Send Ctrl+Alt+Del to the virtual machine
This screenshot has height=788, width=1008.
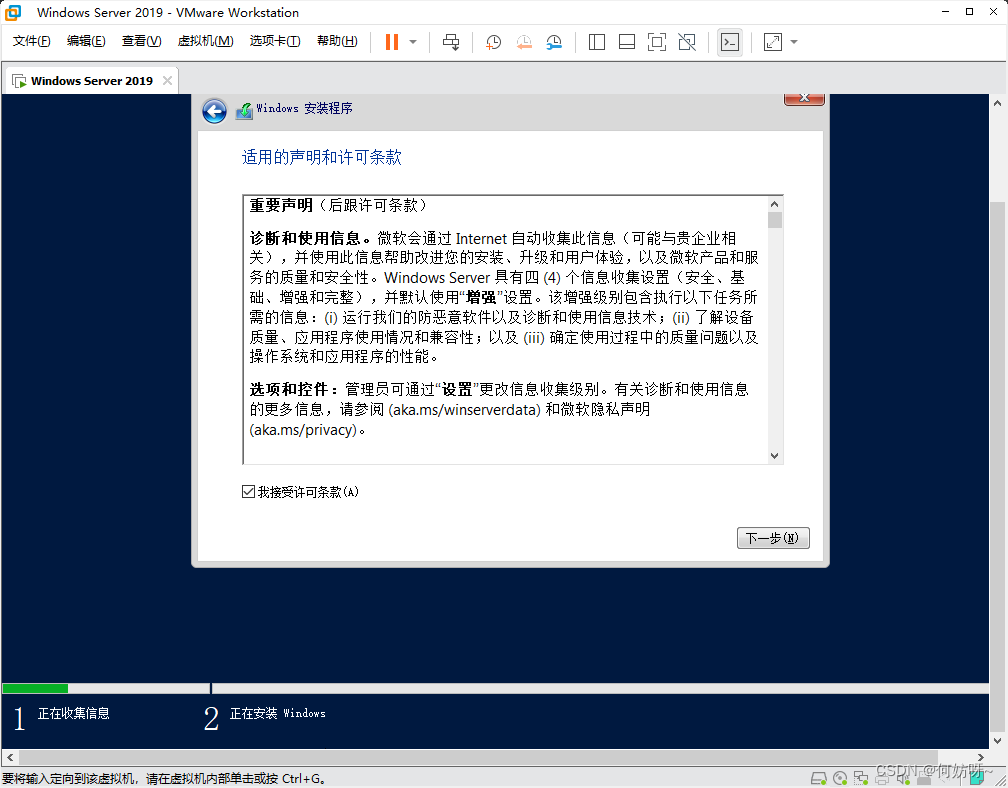click(451, 42)
